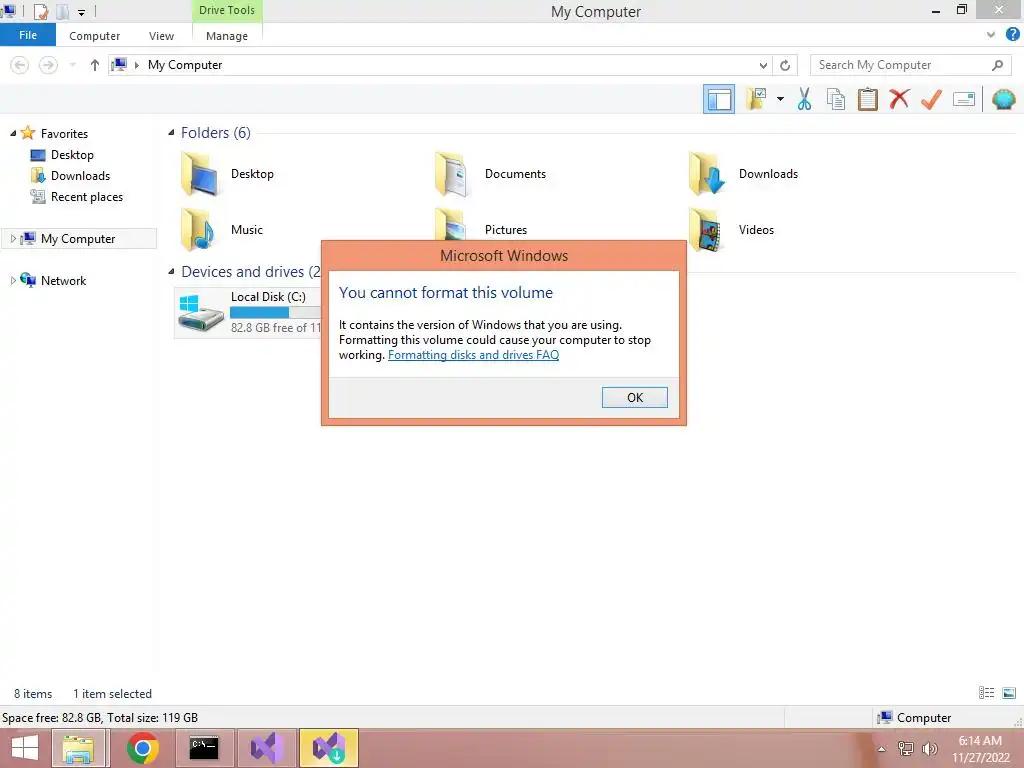Open Visual Studio Installer from the taskbar

pyautogui.click(x=329, y=748)
